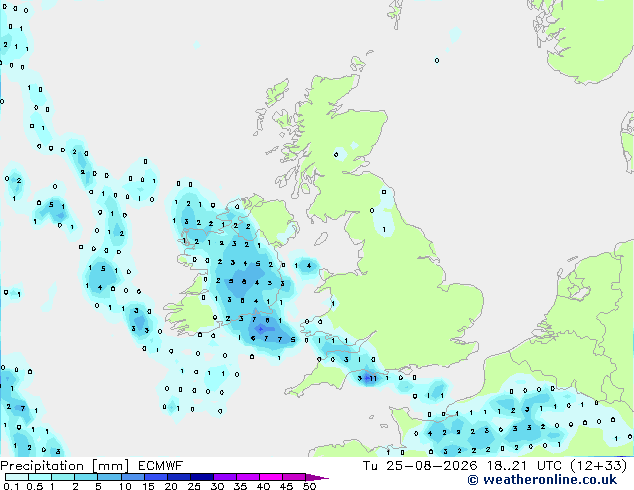Click the legend label '0.1'
Screen dimensions: 634x490
(11, 486)
